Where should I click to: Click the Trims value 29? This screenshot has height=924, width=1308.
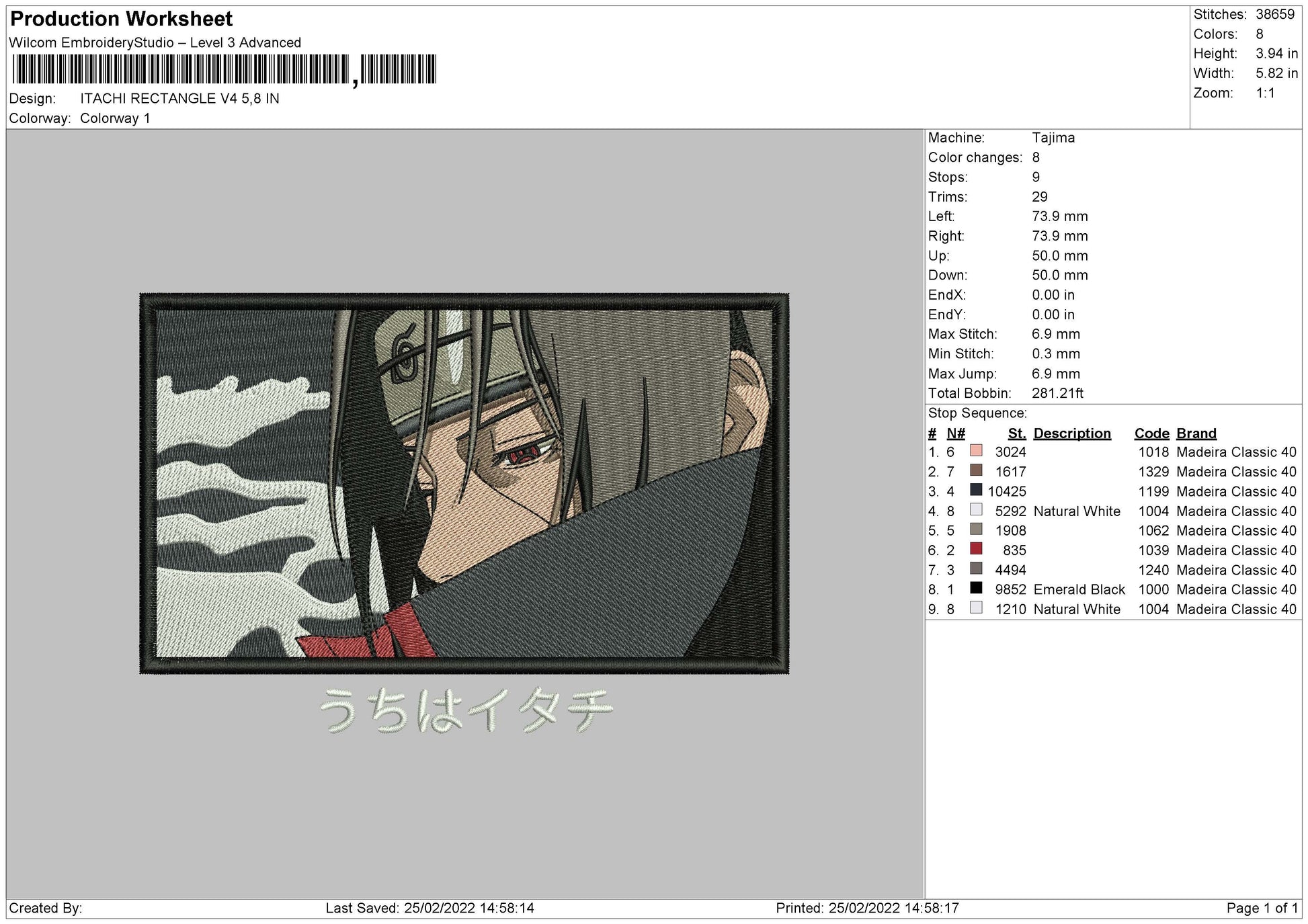pyautogui.click(x=1040, y=197)
